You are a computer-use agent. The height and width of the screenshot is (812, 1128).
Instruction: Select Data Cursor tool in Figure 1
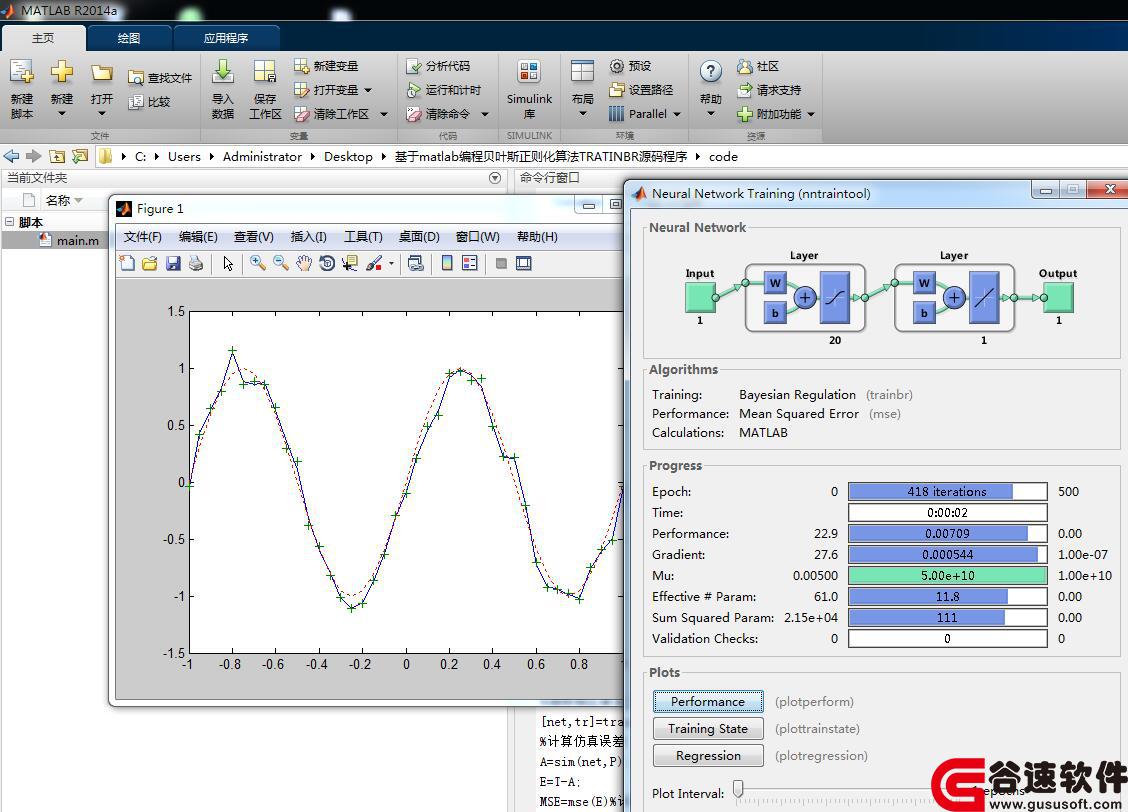(350, 263)
